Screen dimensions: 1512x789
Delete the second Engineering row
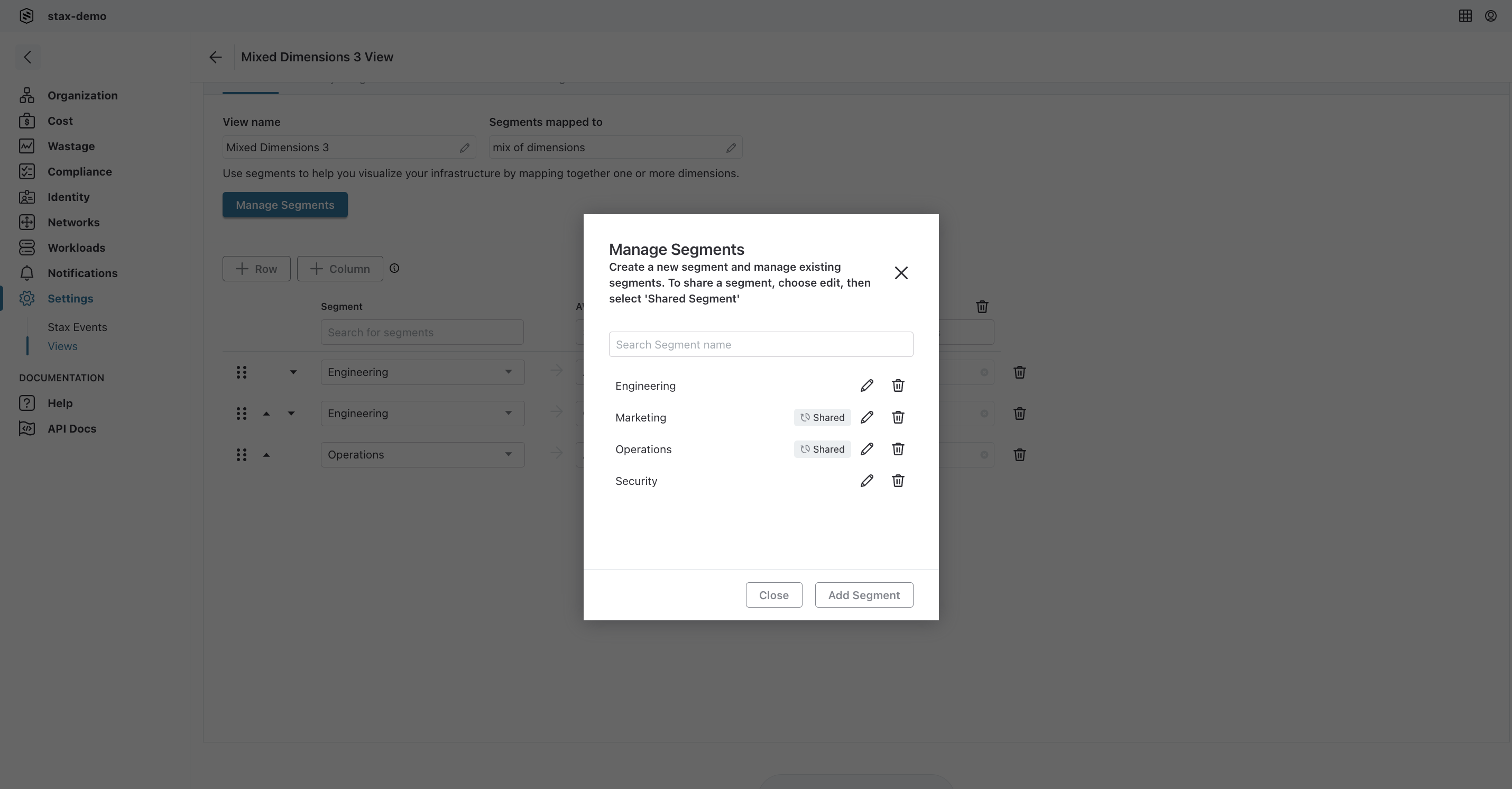(x=1020, y=414)
